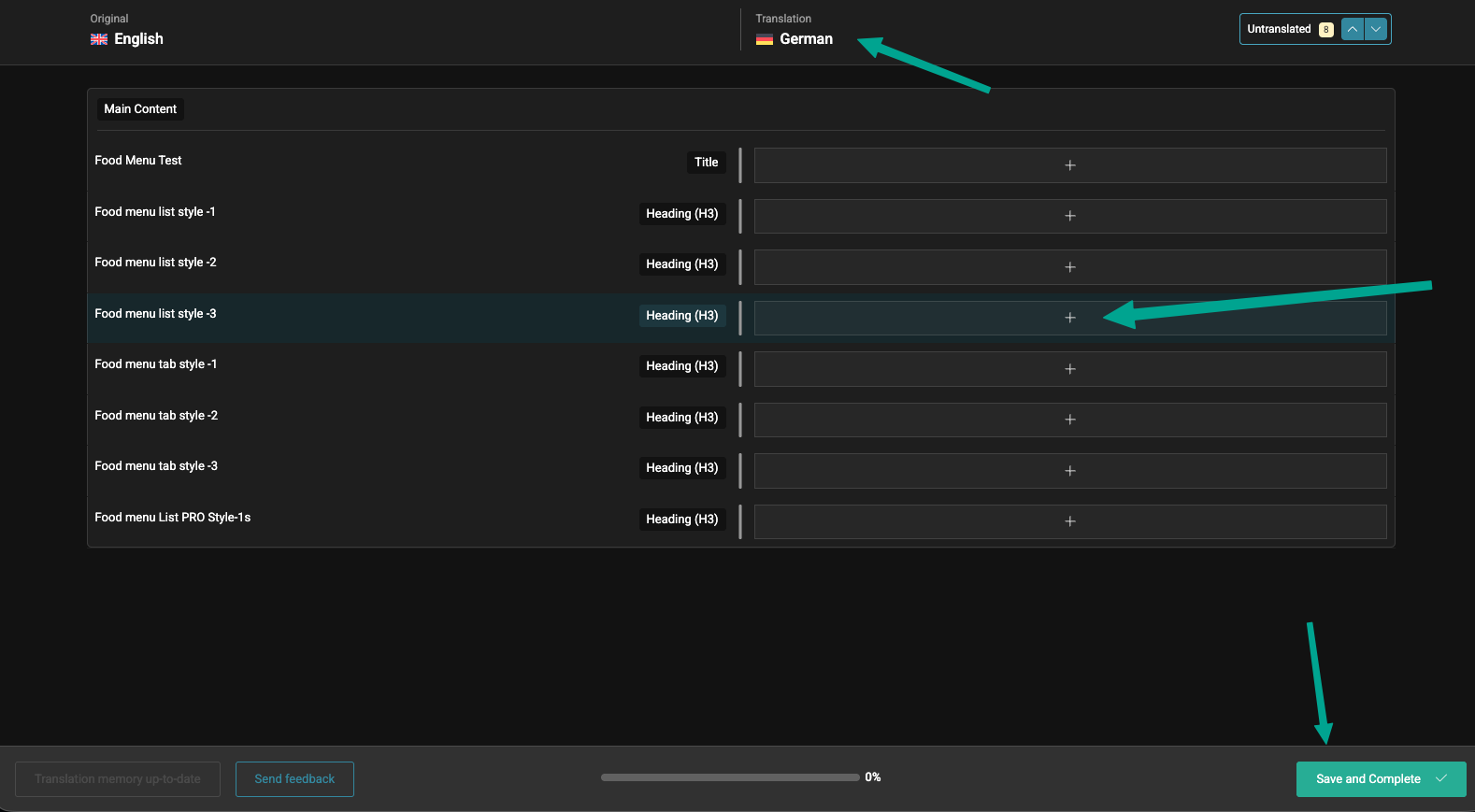Click the original text 'Food menu tab style -3'
The image size is (1475, 812).
click(x=156, y=466)
